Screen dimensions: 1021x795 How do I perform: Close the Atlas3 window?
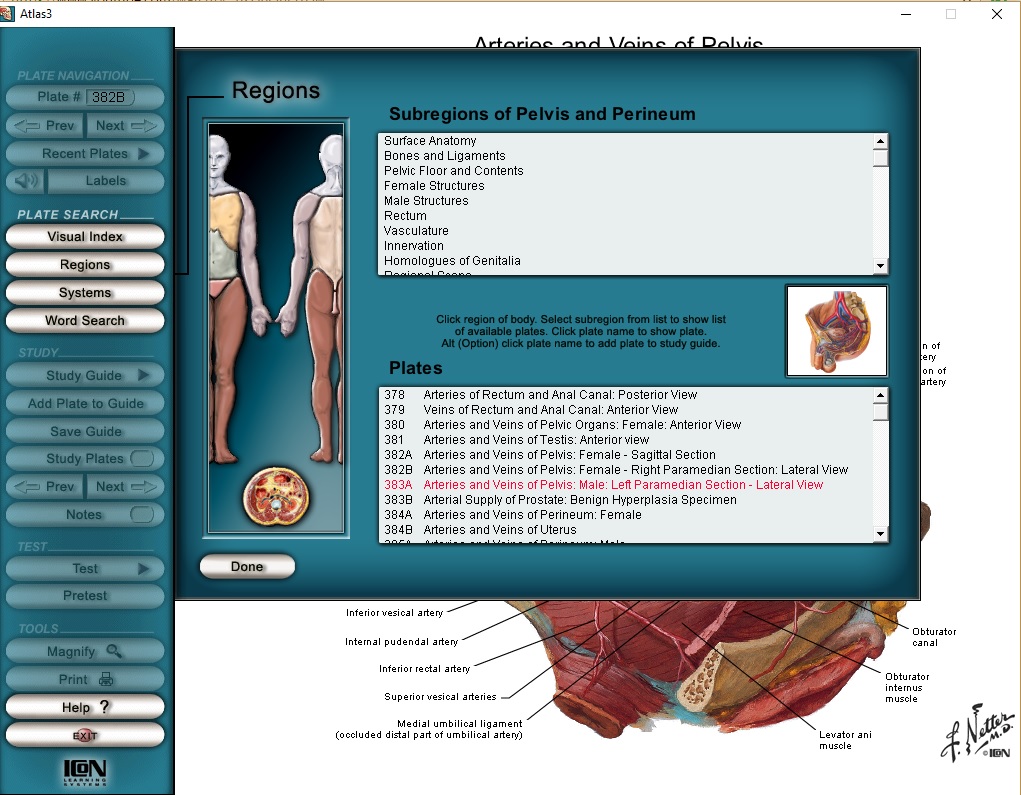pos(996,14)
